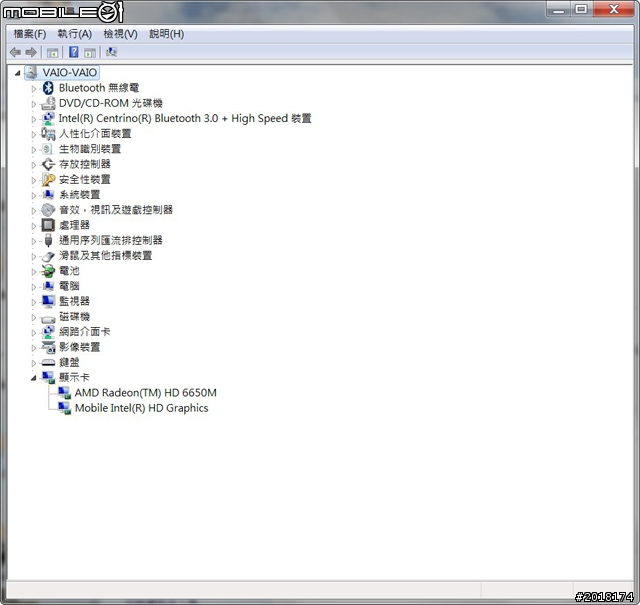Select the 人性化介面裝置 label
The image size is (640, 605).
coord(95,133)
